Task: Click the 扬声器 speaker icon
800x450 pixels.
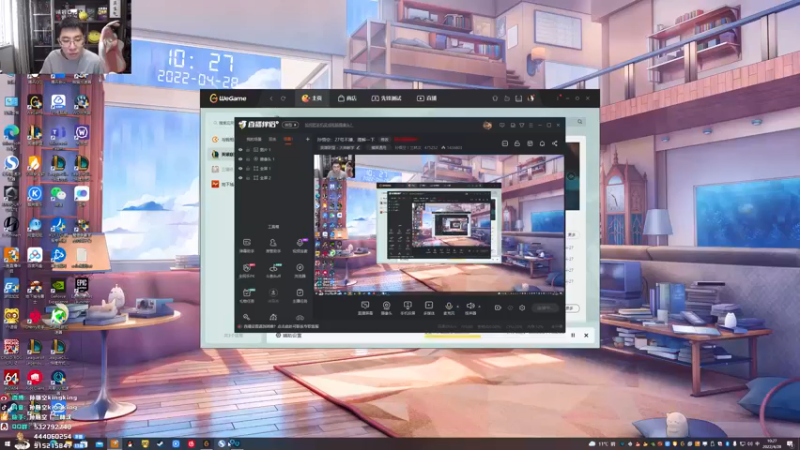Action: point(470,308)
